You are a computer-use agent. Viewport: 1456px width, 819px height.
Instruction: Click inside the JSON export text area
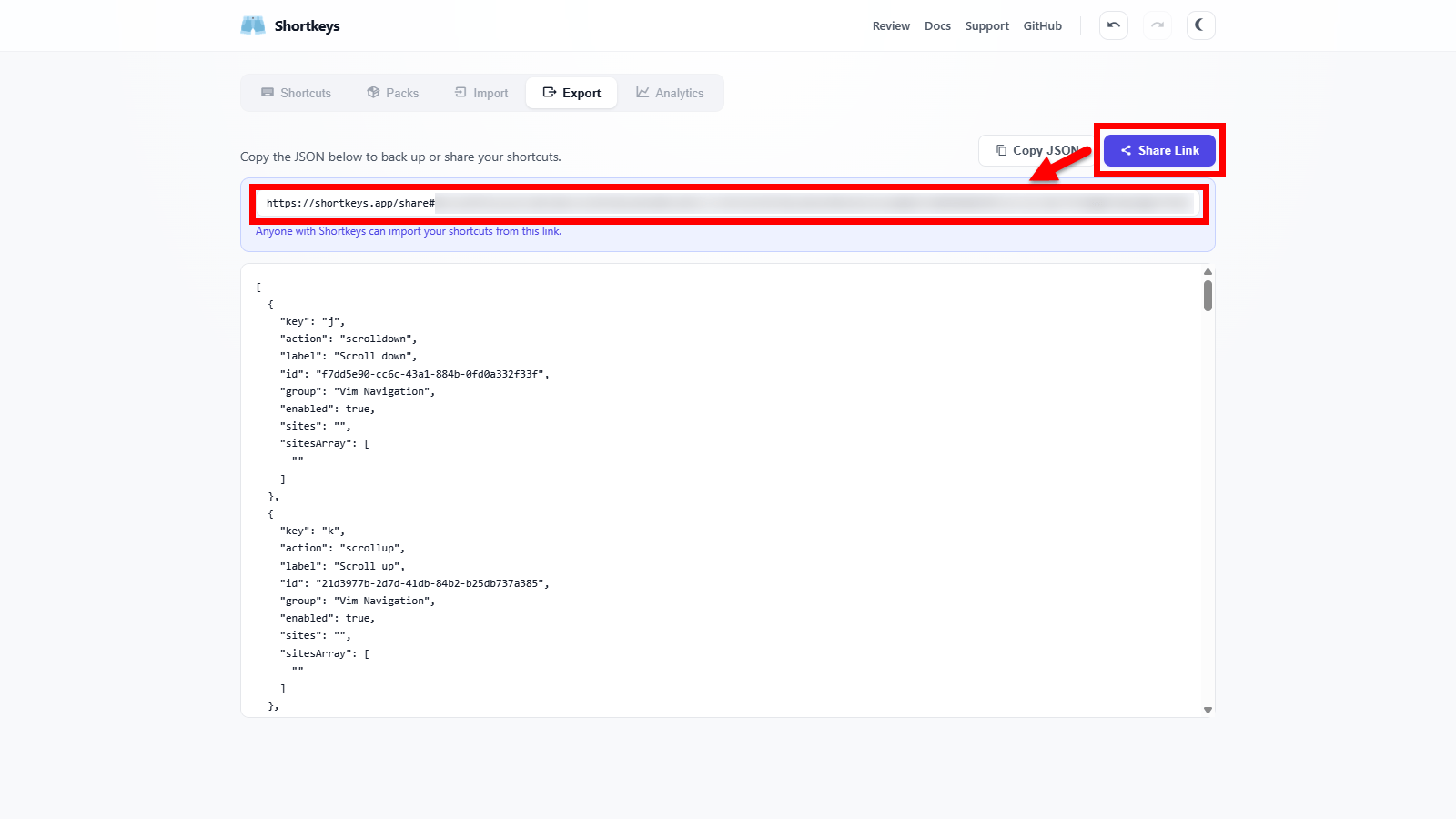click(719, 491)
